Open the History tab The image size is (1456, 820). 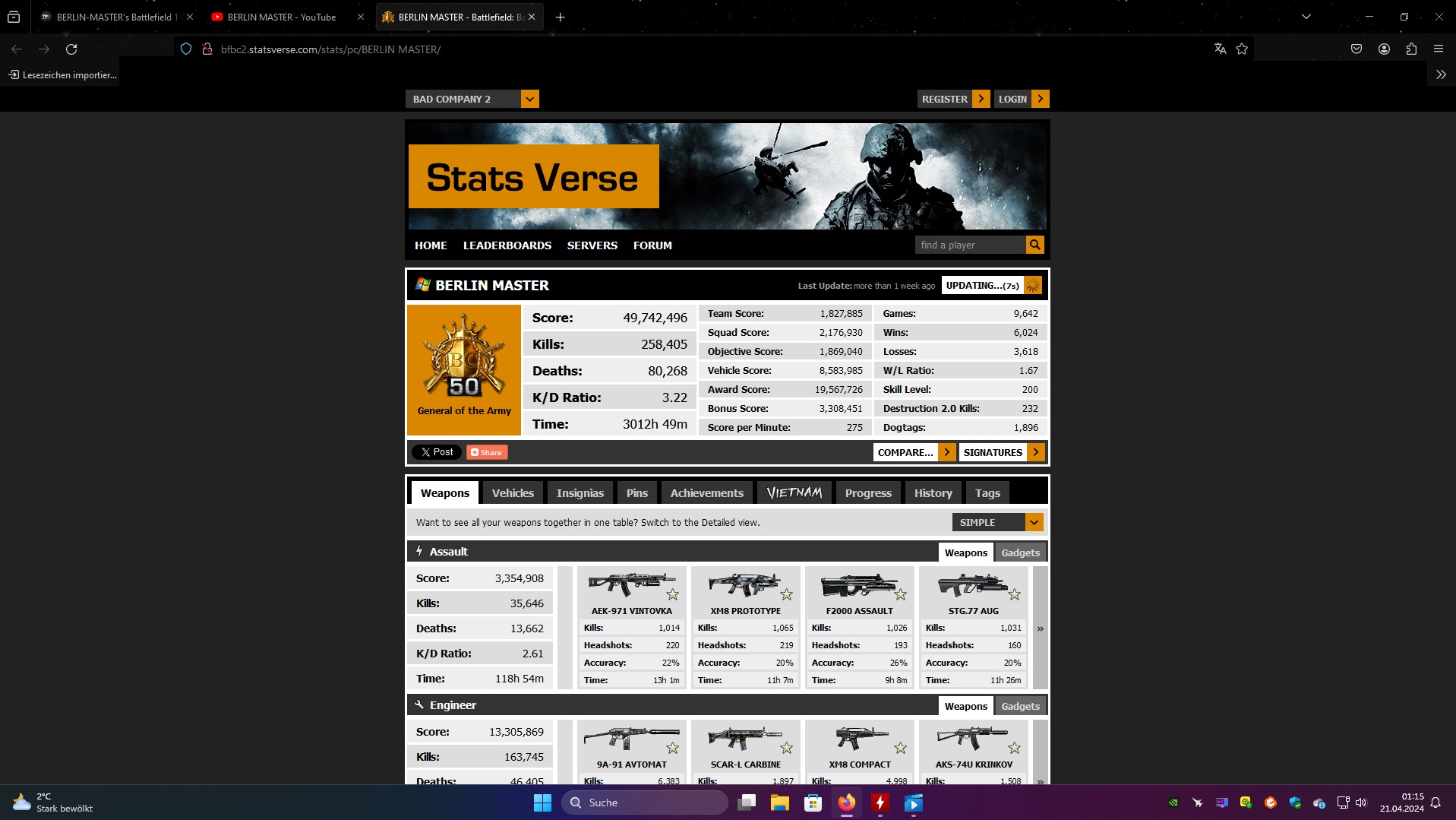click(x=933, y=492)
